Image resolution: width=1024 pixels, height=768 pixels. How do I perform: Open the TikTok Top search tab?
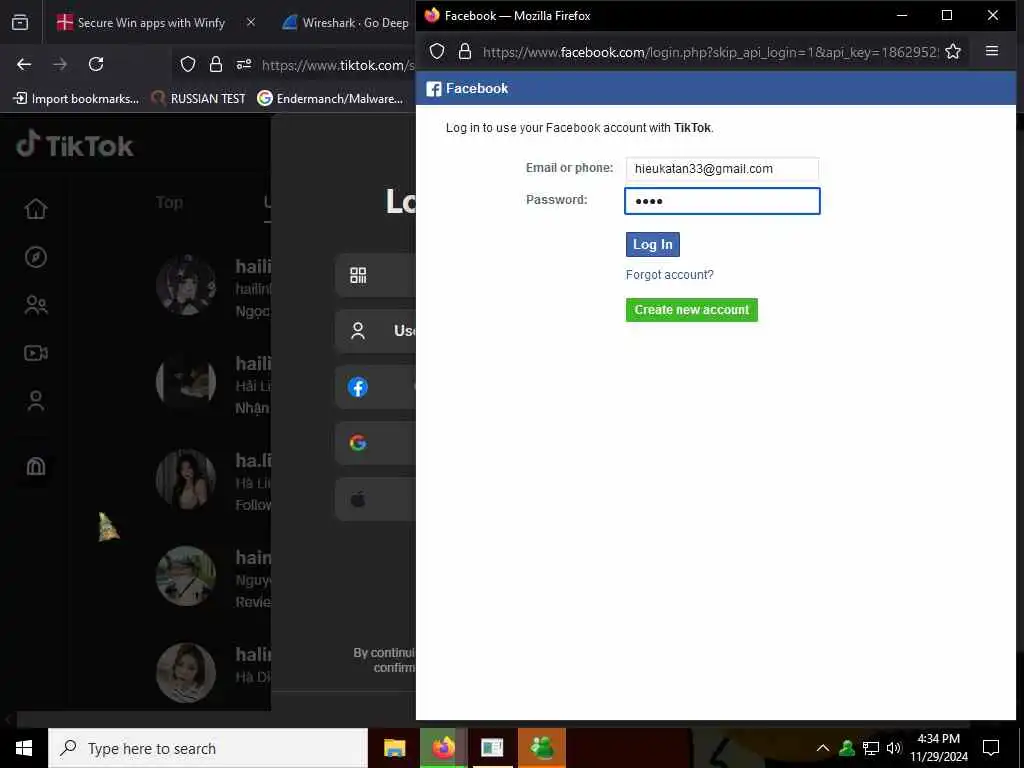169,202
